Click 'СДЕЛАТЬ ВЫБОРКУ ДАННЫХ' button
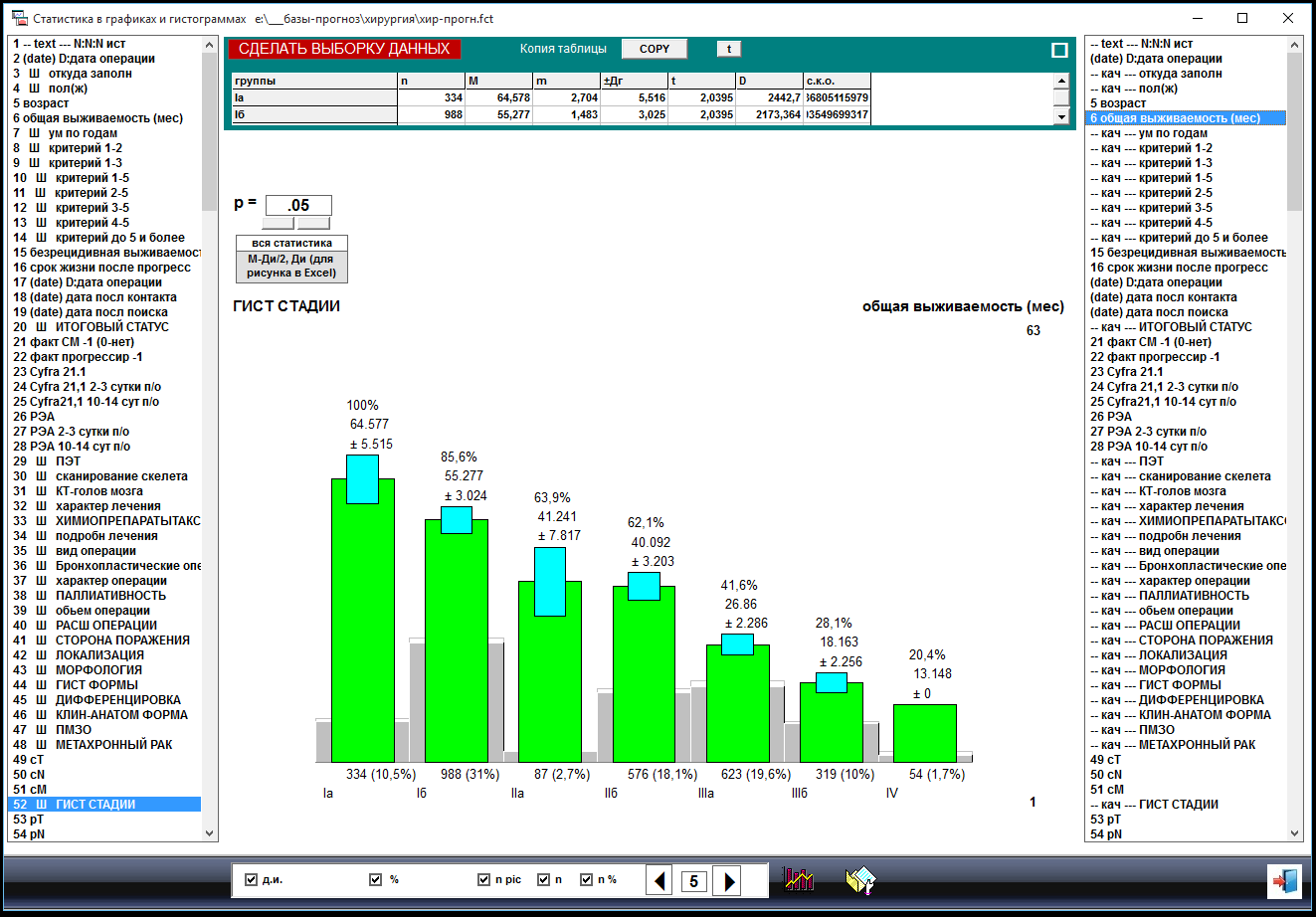Image resolution: width=1316 pixels, height=917 pixels. [344, 49]
